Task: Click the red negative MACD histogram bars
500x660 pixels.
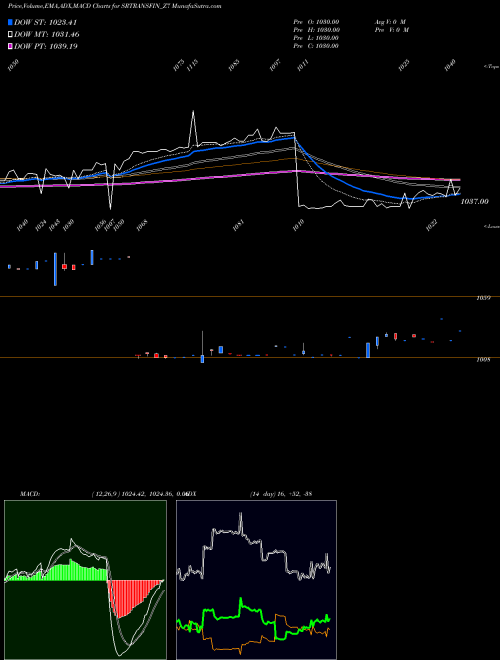Action: coord(126,596)
